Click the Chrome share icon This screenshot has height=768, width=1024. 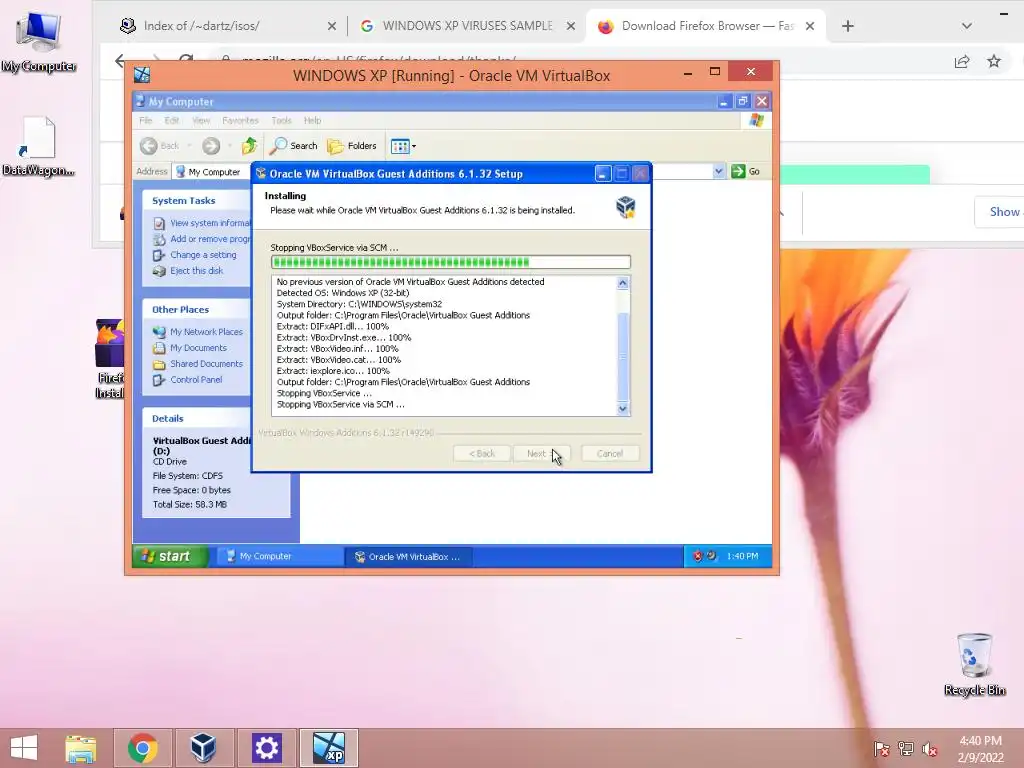click(x=962, y=61)
